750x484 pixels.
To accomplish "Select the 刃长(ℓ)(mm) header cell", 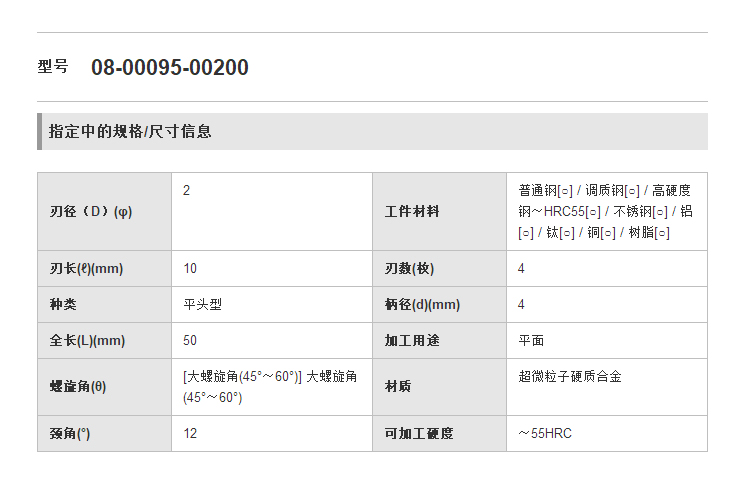I will click(x=105, y=268).
